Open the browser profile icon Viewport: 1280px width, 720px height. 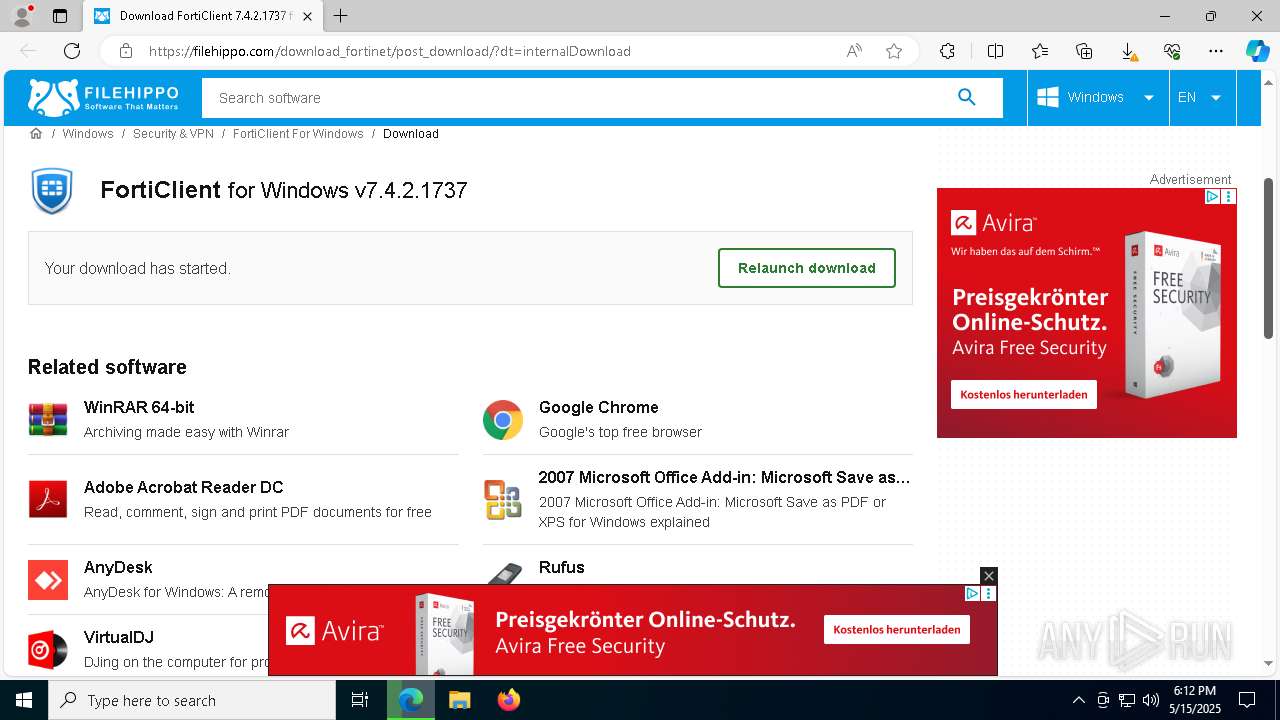(x=22, y=16)
